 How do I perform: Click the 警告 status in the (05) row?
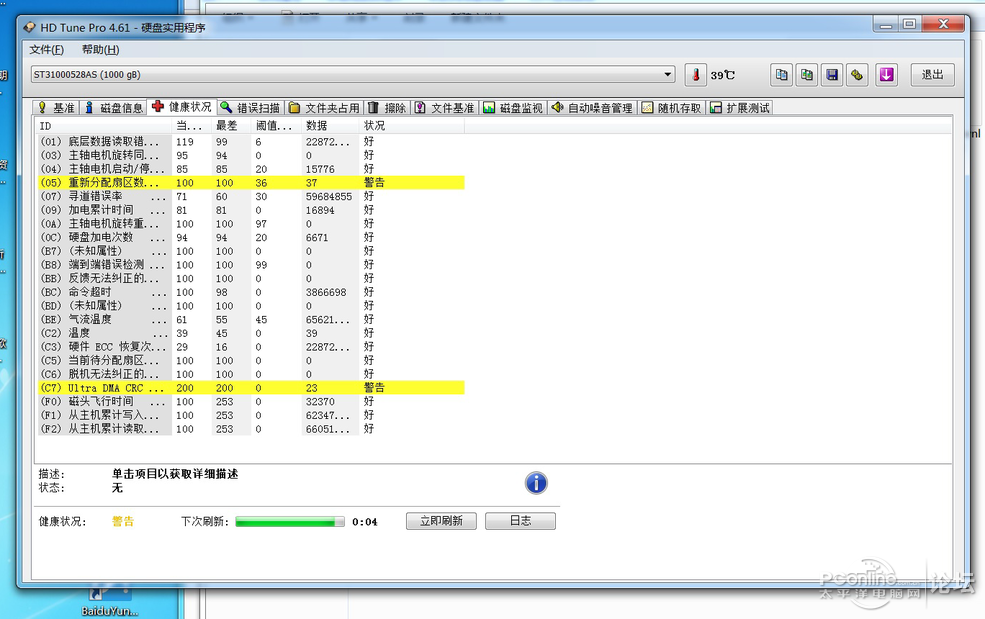pos(374,183)
